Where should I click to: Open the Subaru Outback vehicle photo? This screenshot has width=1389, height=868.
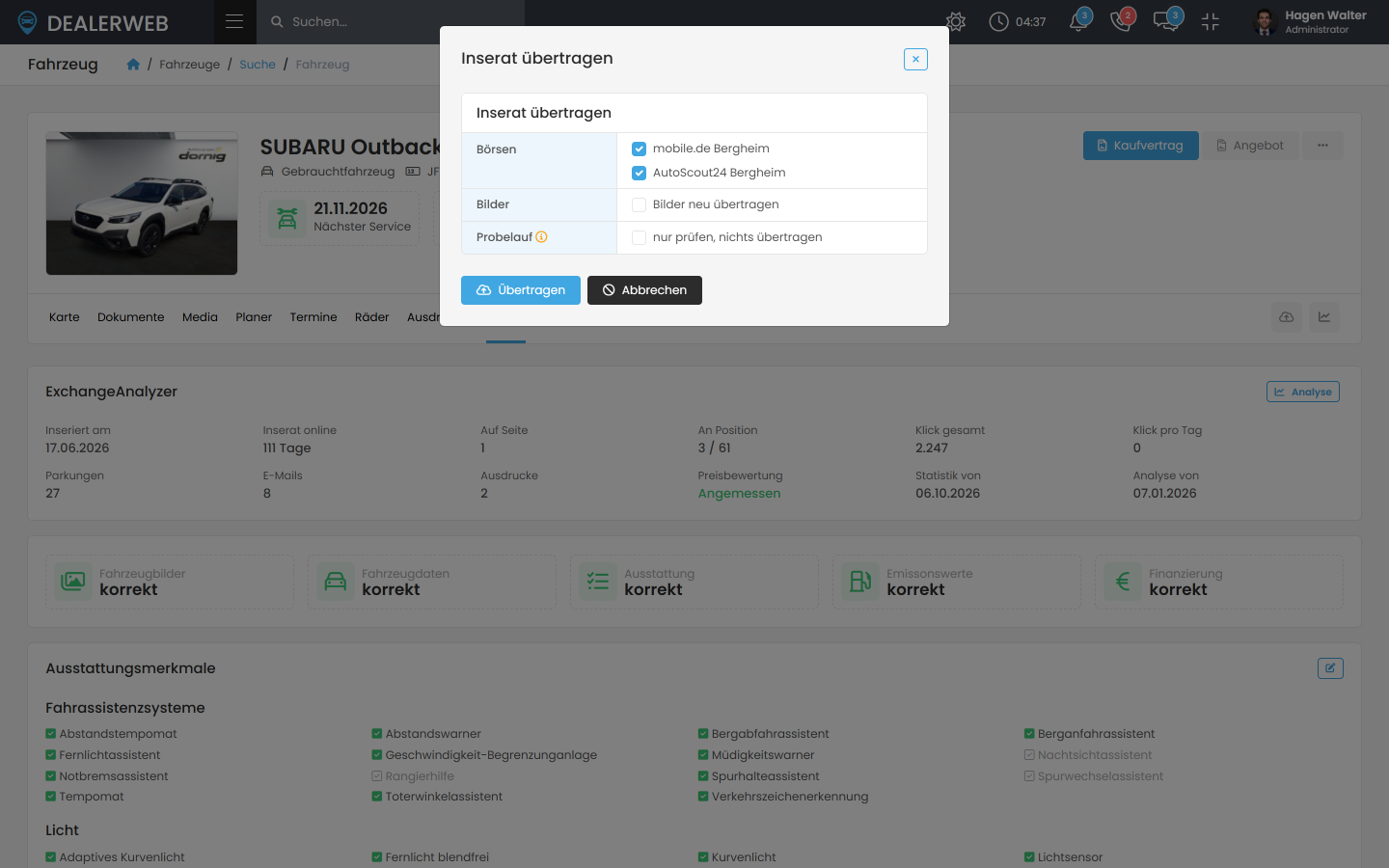(x=142, y=203)
